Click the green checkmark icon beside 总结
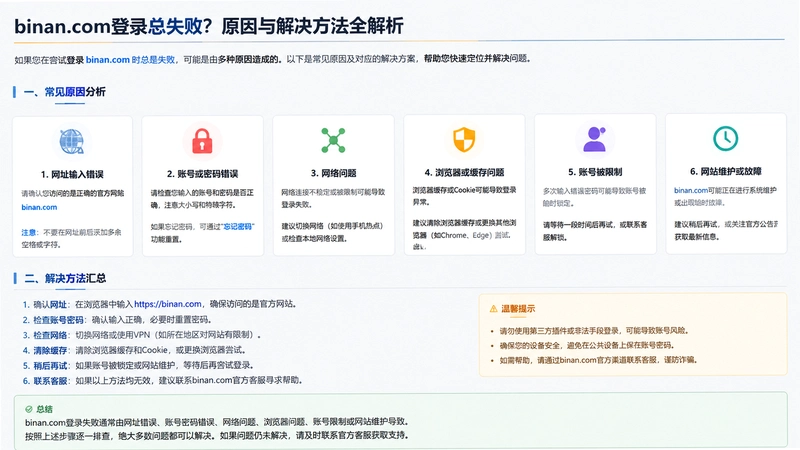The height and width of the screenshot is (450, 800). click(x=29, y=409)
